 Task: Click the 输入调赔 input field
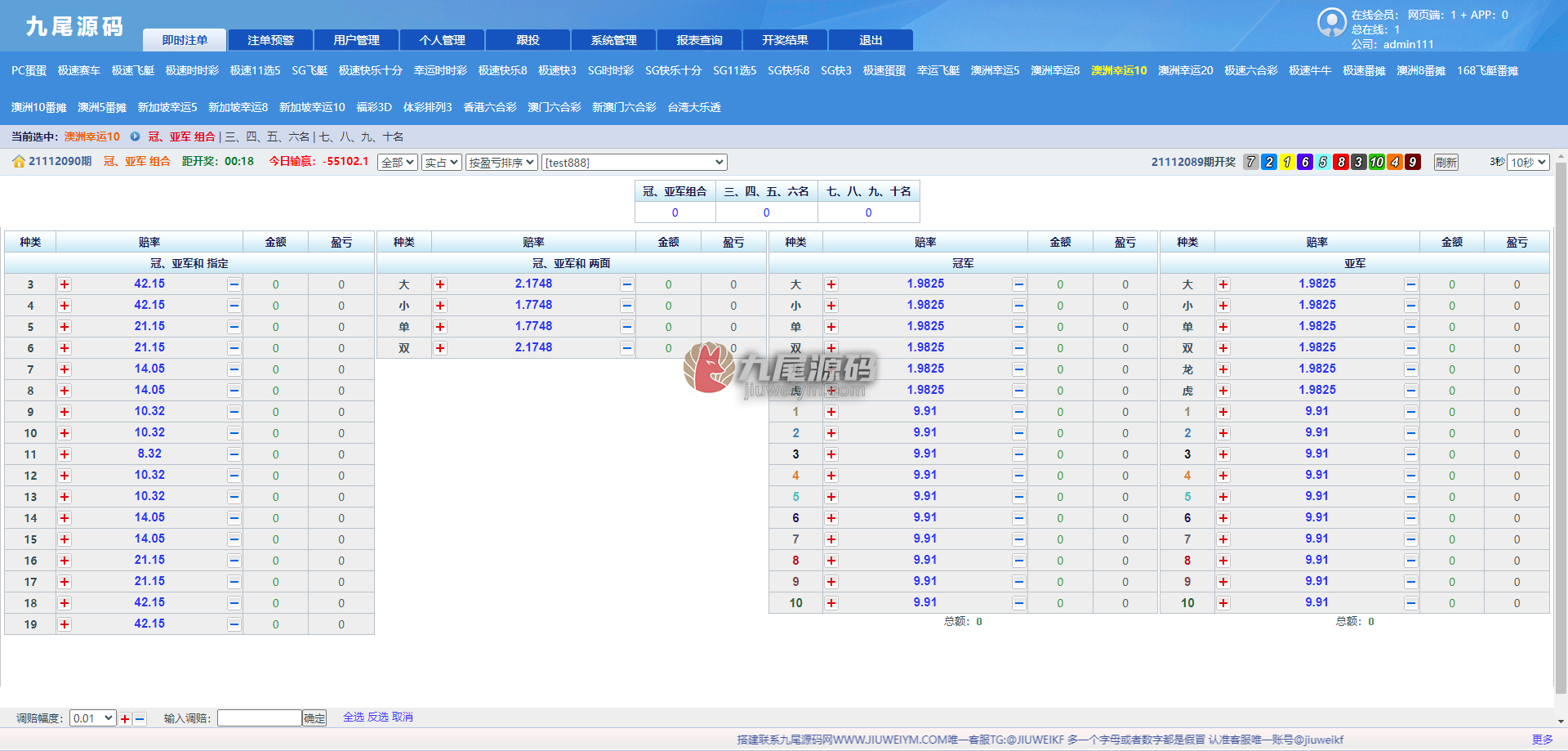click(260, 718)
